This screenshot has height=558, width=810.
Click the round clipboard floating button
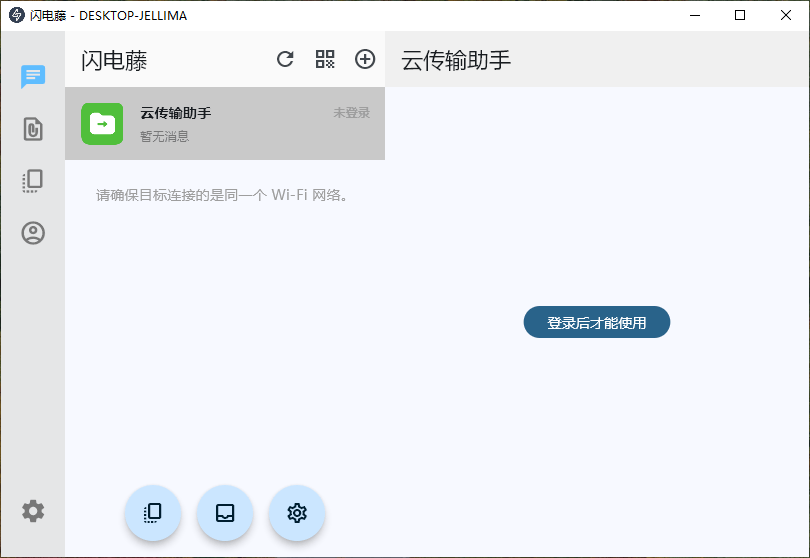click(153, 513)
